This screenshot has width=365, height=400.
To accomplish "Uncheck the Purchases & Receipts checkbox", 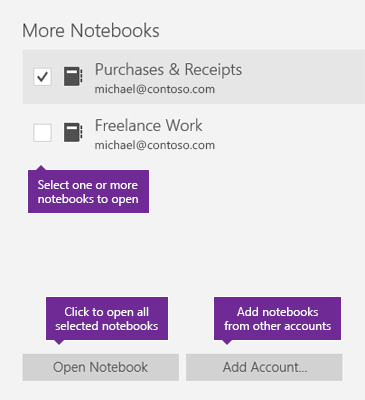I will click(42, 77).
